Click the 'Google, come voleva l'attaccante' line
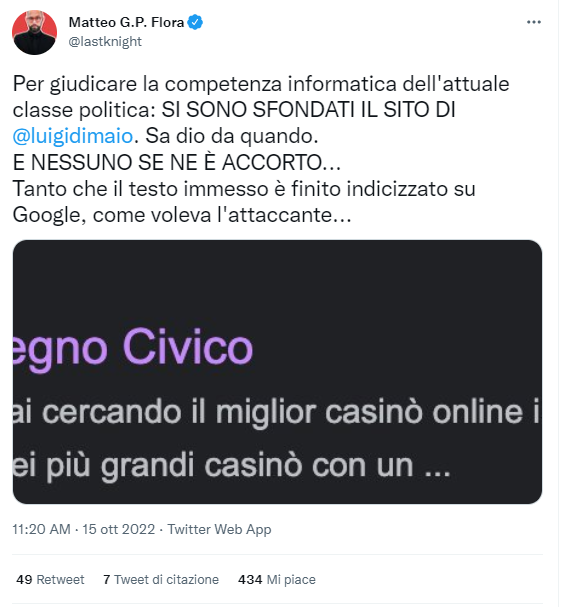This screenshot has width=568, height=607. pos(182,215)
